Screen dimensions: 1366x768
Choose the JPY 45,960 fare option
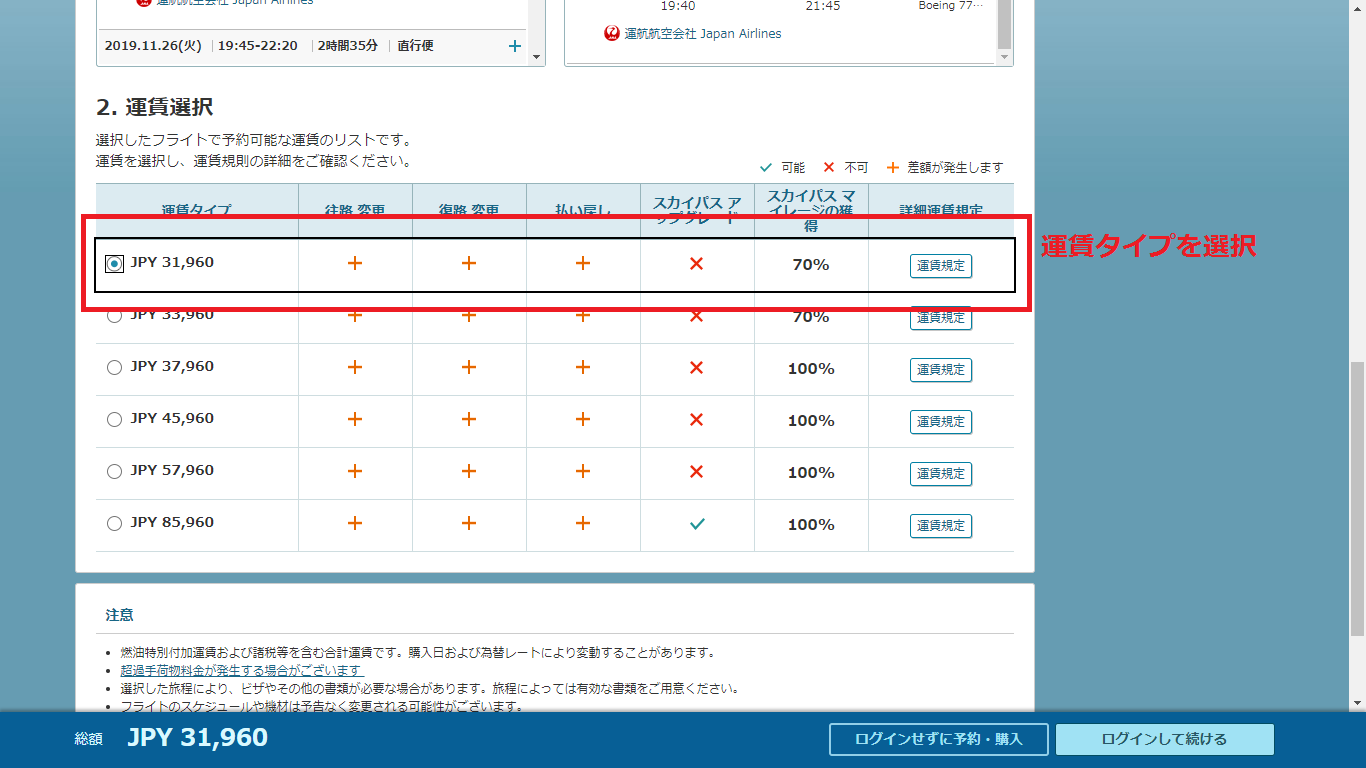click(x=114, y=420)
